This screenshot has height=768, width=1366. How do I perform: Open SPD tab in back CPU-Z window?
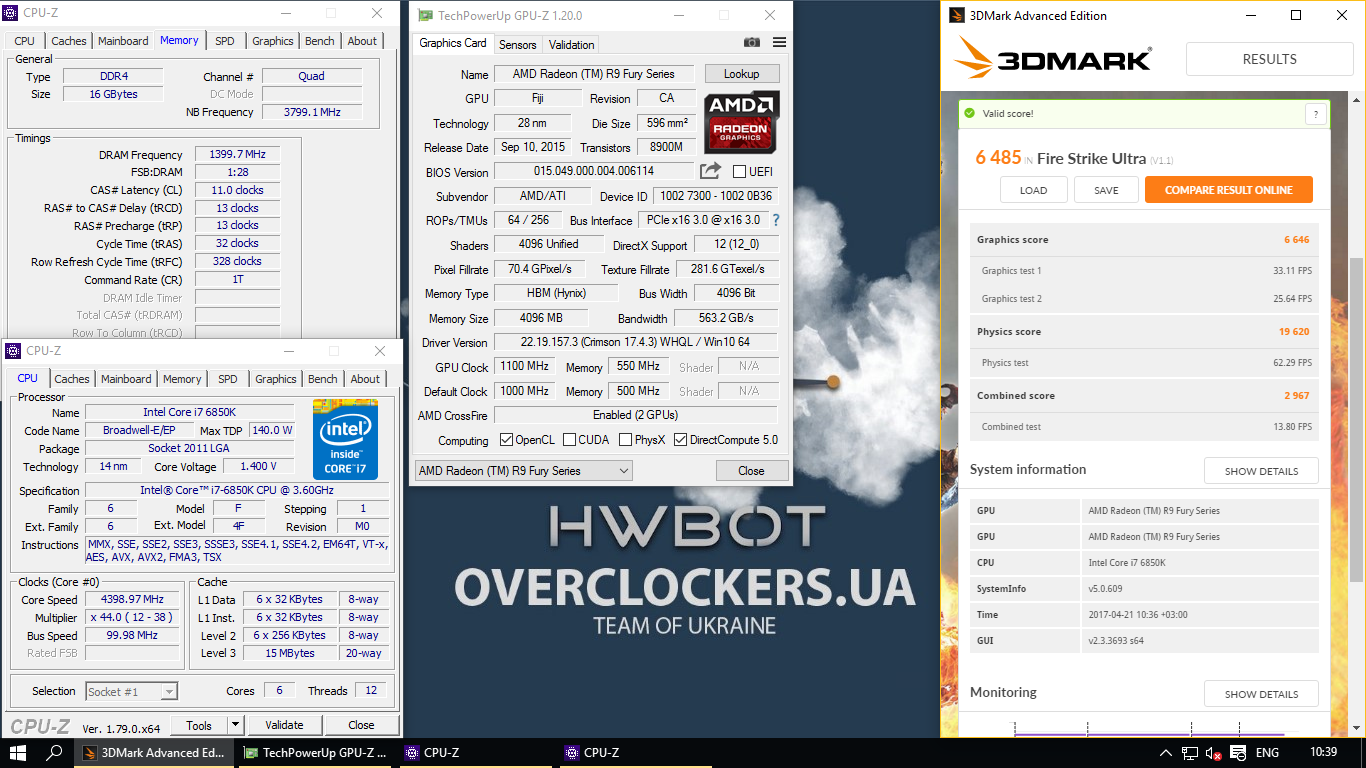tap(225, 41)
